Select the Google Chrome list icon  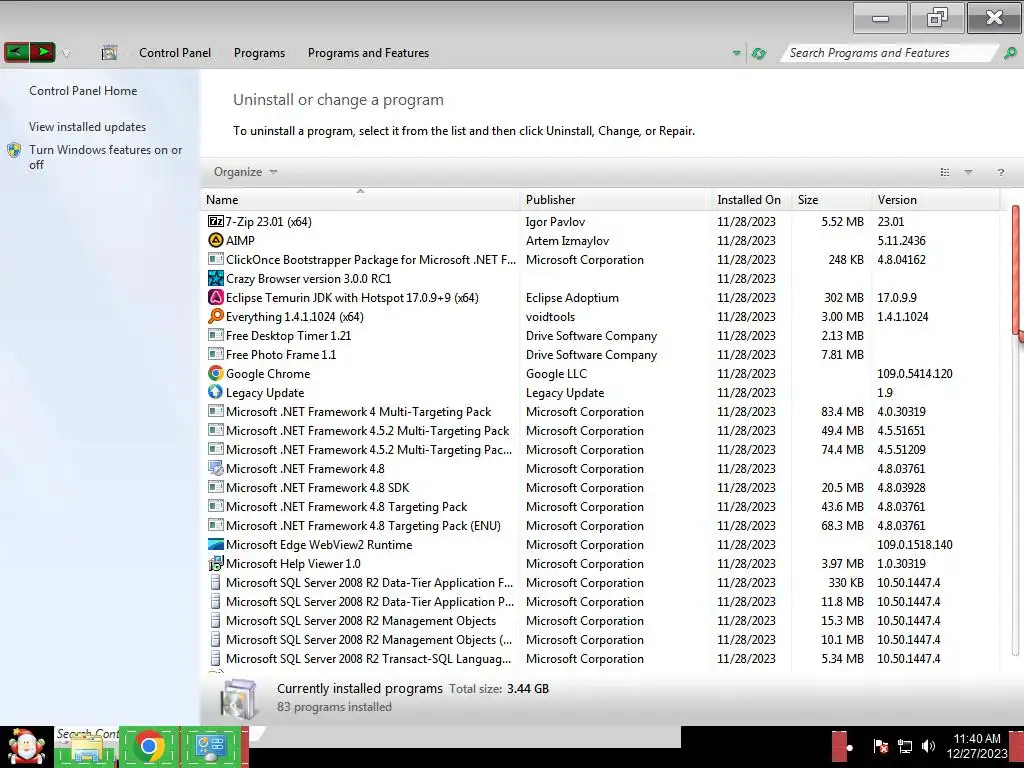tap(216, 373)
